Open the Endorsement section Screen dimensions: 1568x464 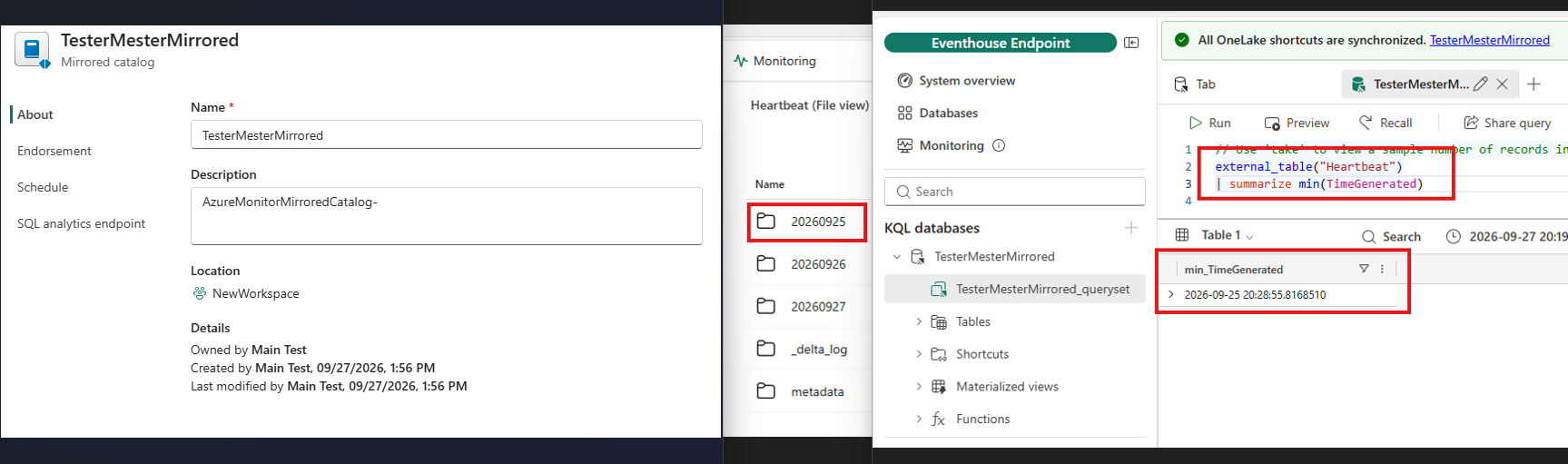54,151
